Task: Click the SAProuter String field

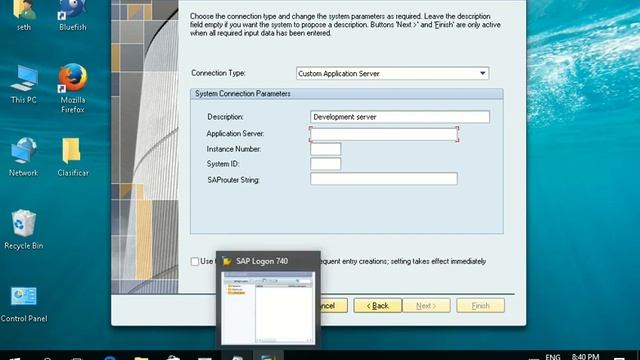Action: tap(384, 179)
